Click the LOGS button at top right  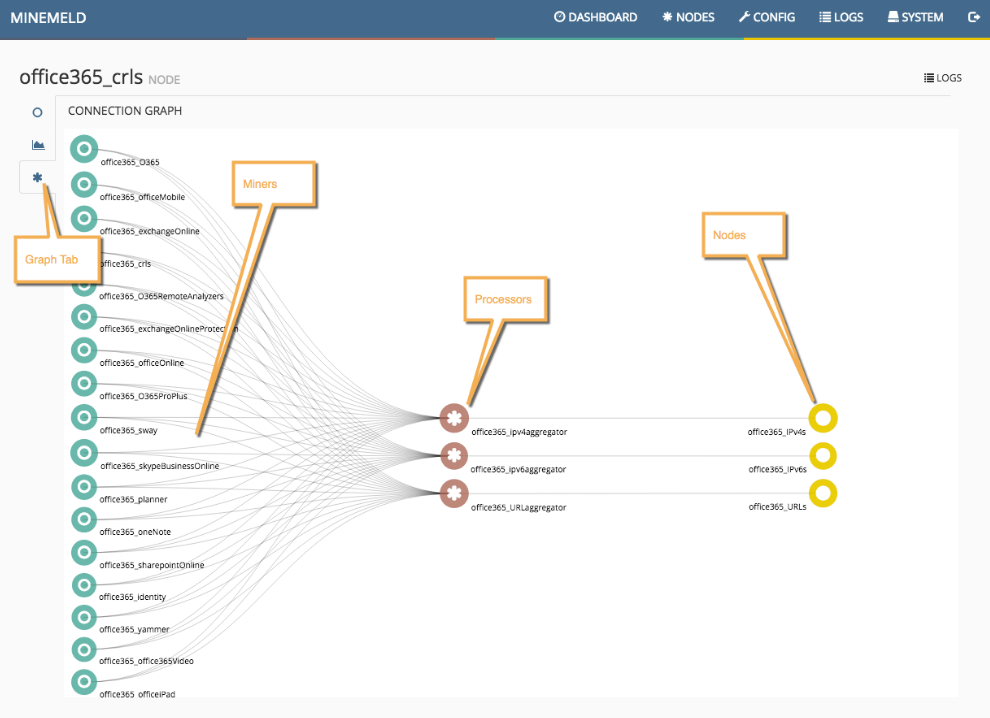click(x=942, y=77)
